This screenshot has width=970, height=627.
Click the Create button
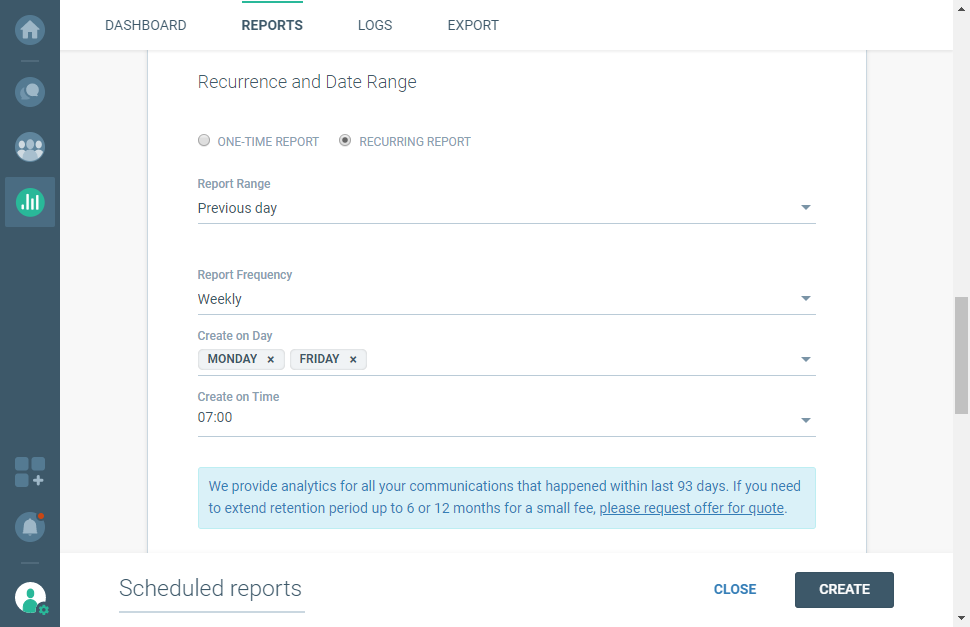coord(844,589)
